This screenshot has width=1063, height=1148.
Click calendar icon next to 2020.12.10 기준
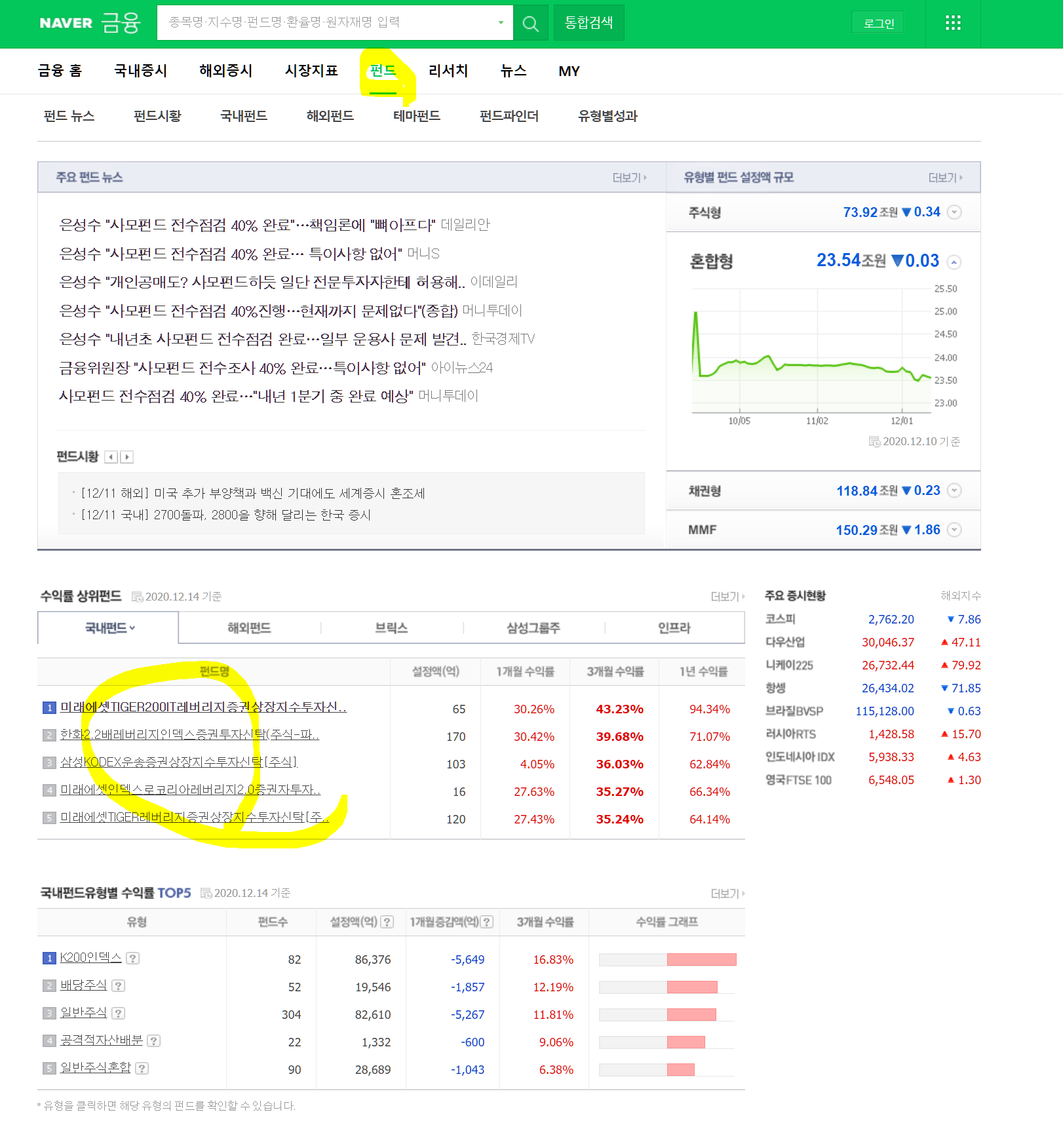tap(874, 442)
